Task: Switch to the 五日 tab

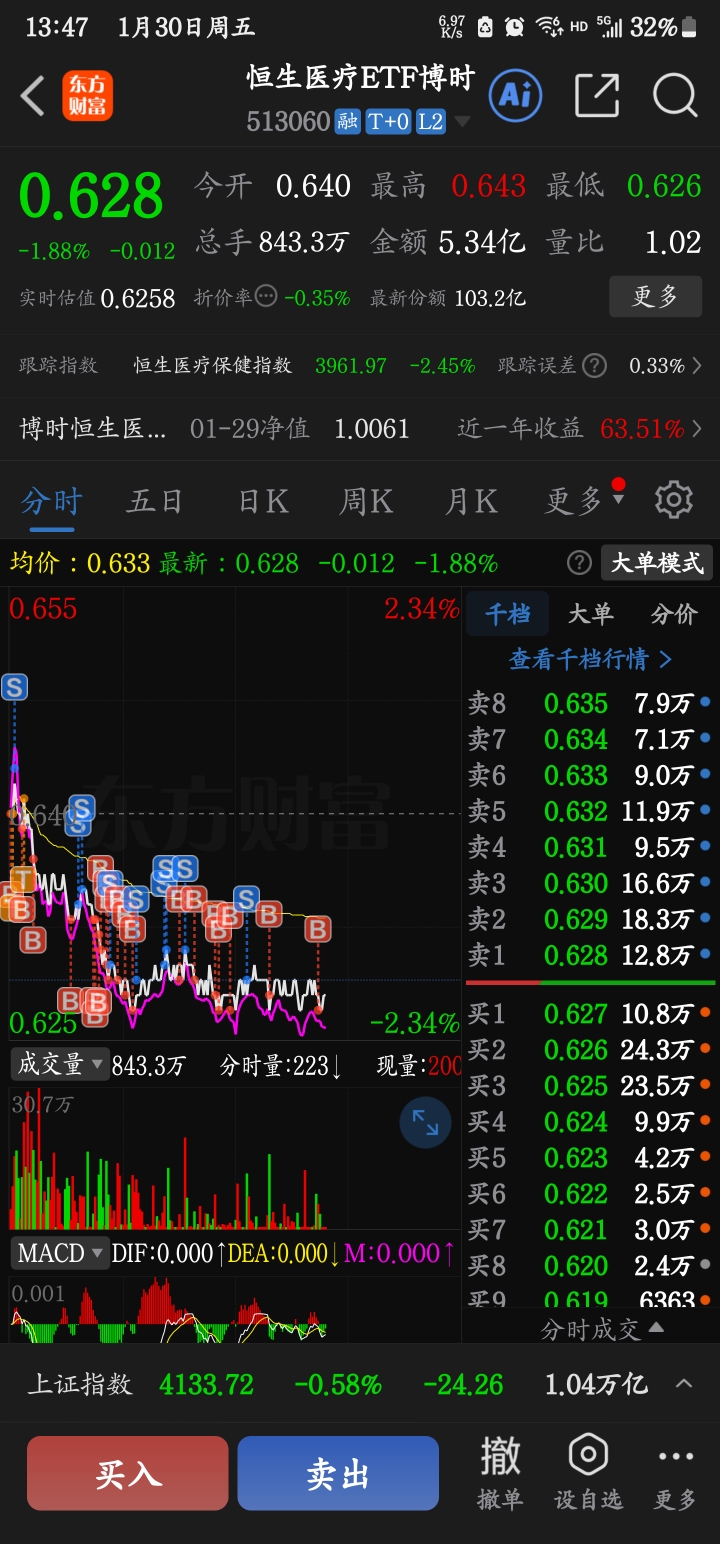Action: point(155,501)
